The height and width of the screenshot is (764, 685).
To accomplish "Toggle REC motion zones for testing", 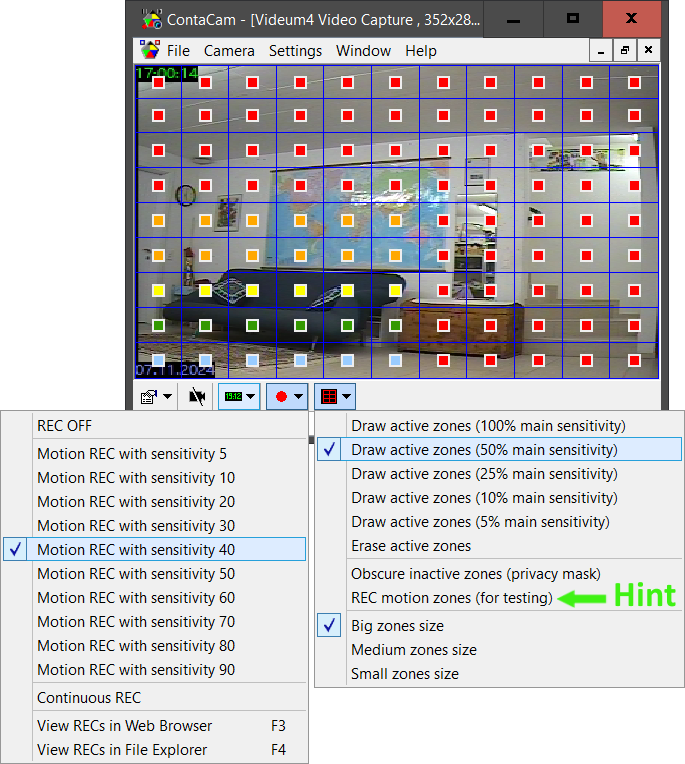I will coord(499,597).
